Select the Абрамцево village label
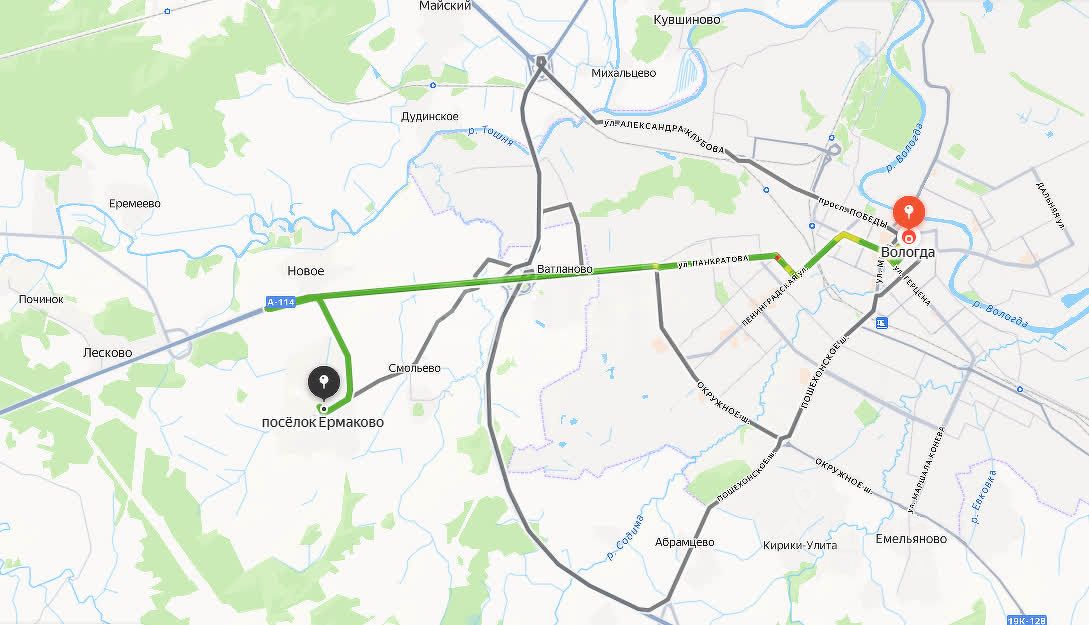 click(685, 542)
